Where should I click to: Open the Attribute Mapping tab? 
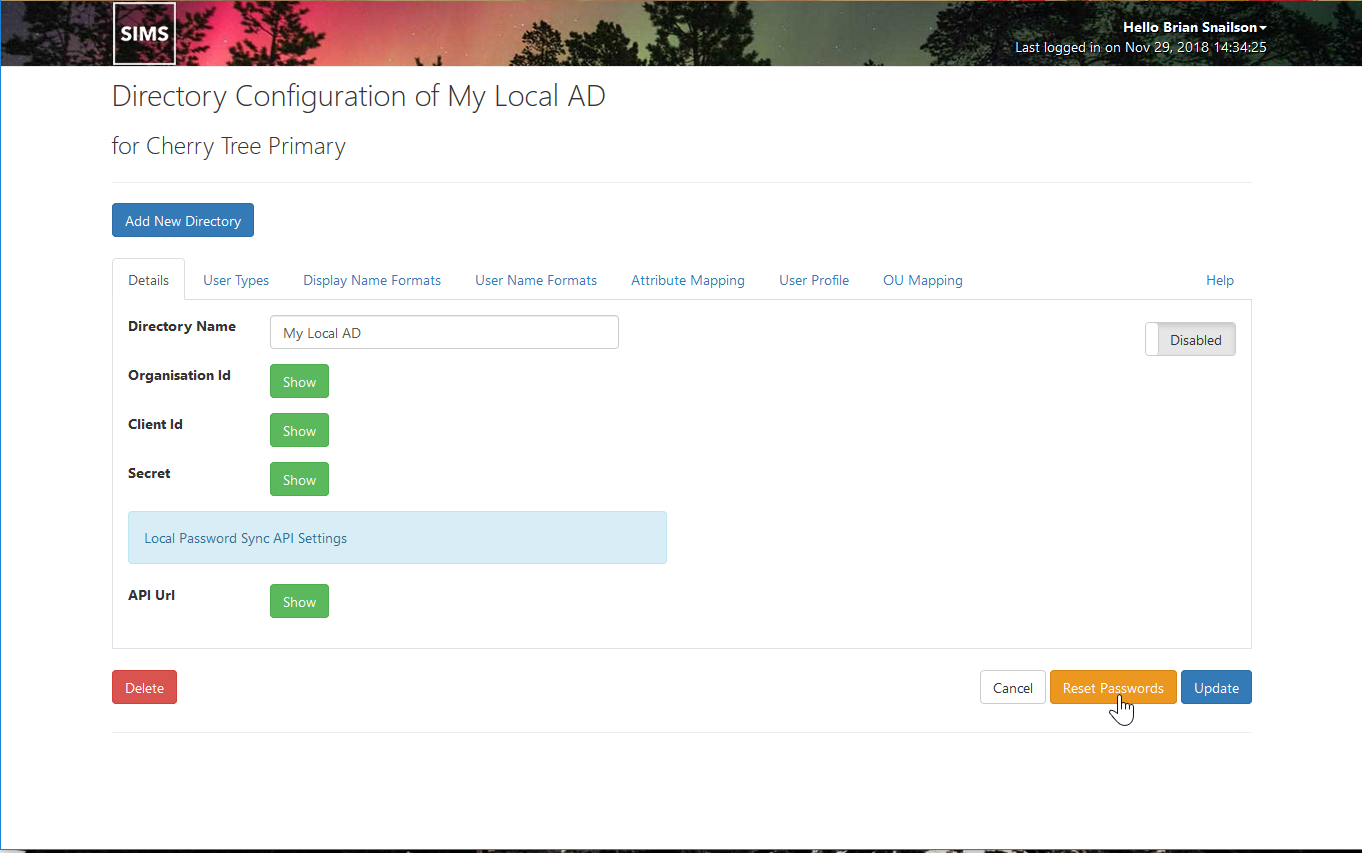click(688, 280)
